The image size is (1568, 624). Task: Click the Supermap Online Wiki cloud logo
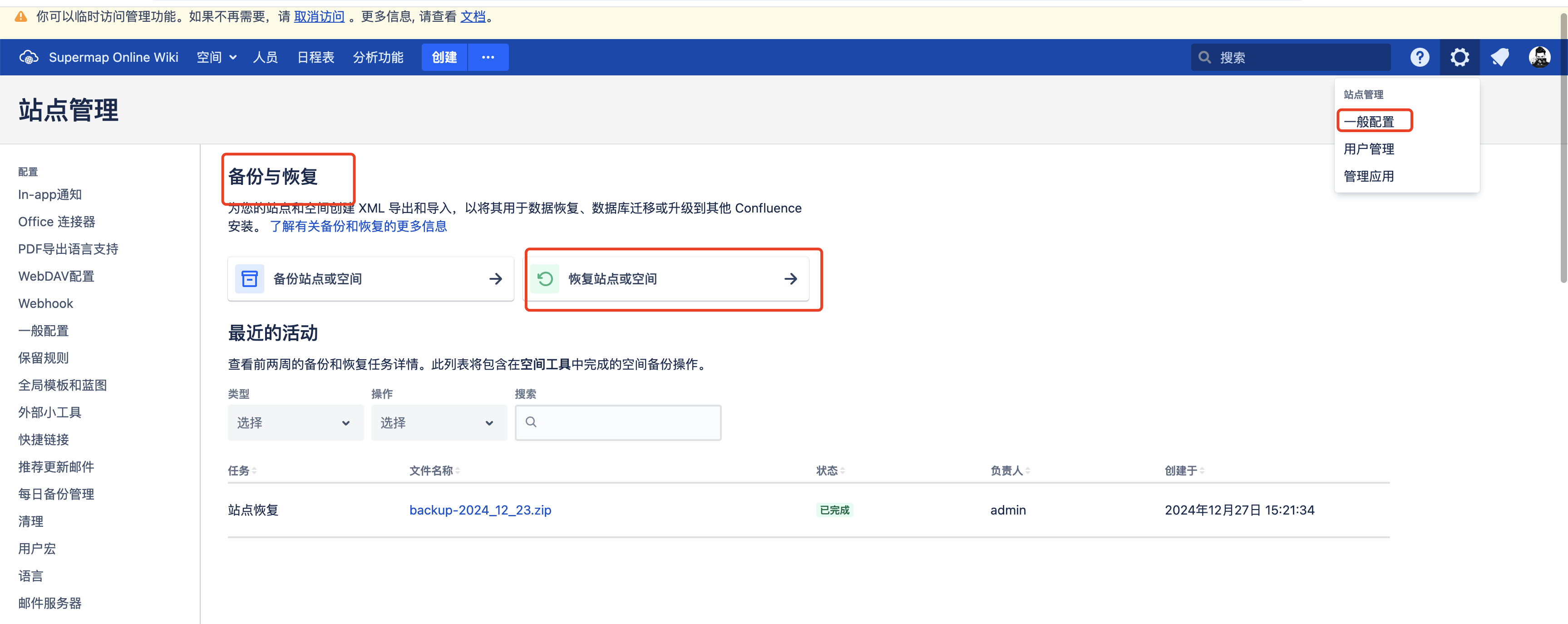(x=29, y=57)
